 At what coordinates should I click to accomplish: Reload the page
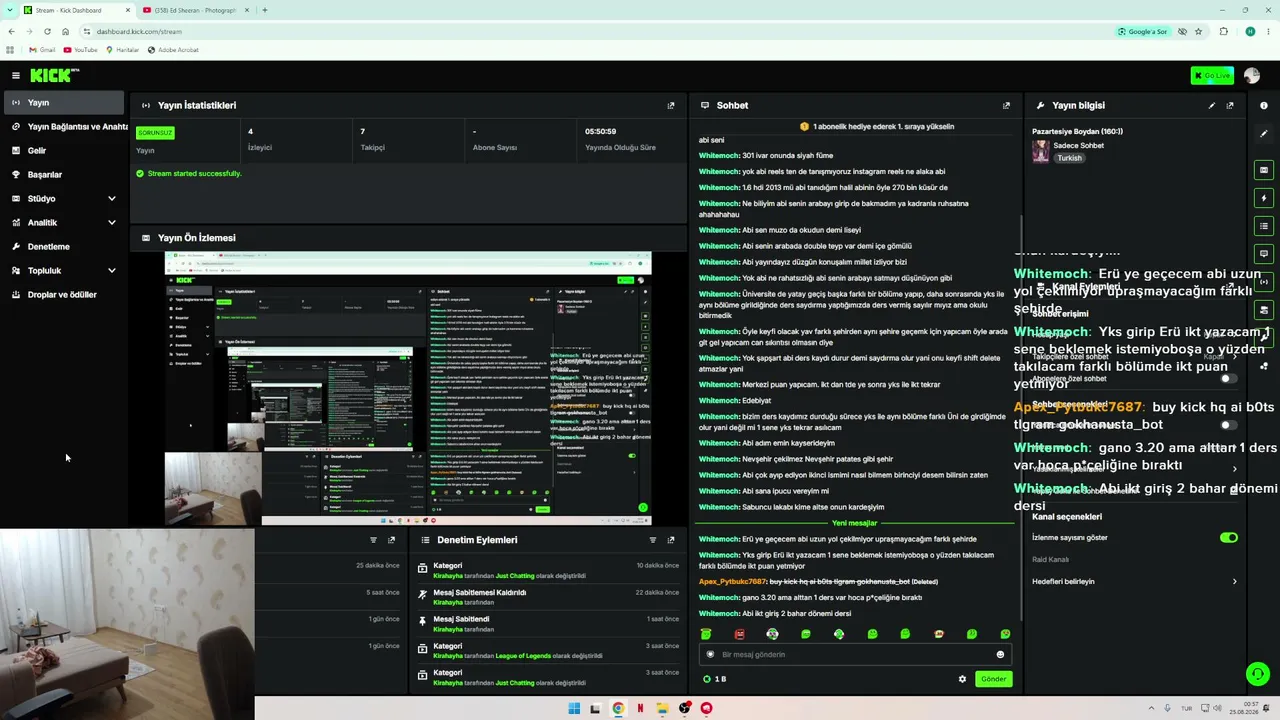pos(47,31)
